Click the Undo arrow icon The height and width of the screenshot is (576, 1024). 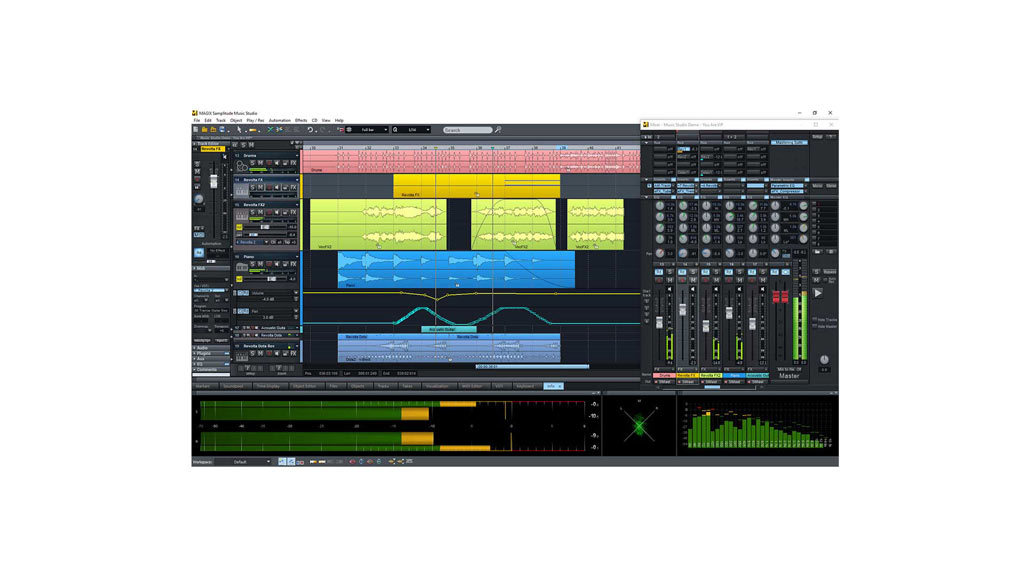pos(310,130)
